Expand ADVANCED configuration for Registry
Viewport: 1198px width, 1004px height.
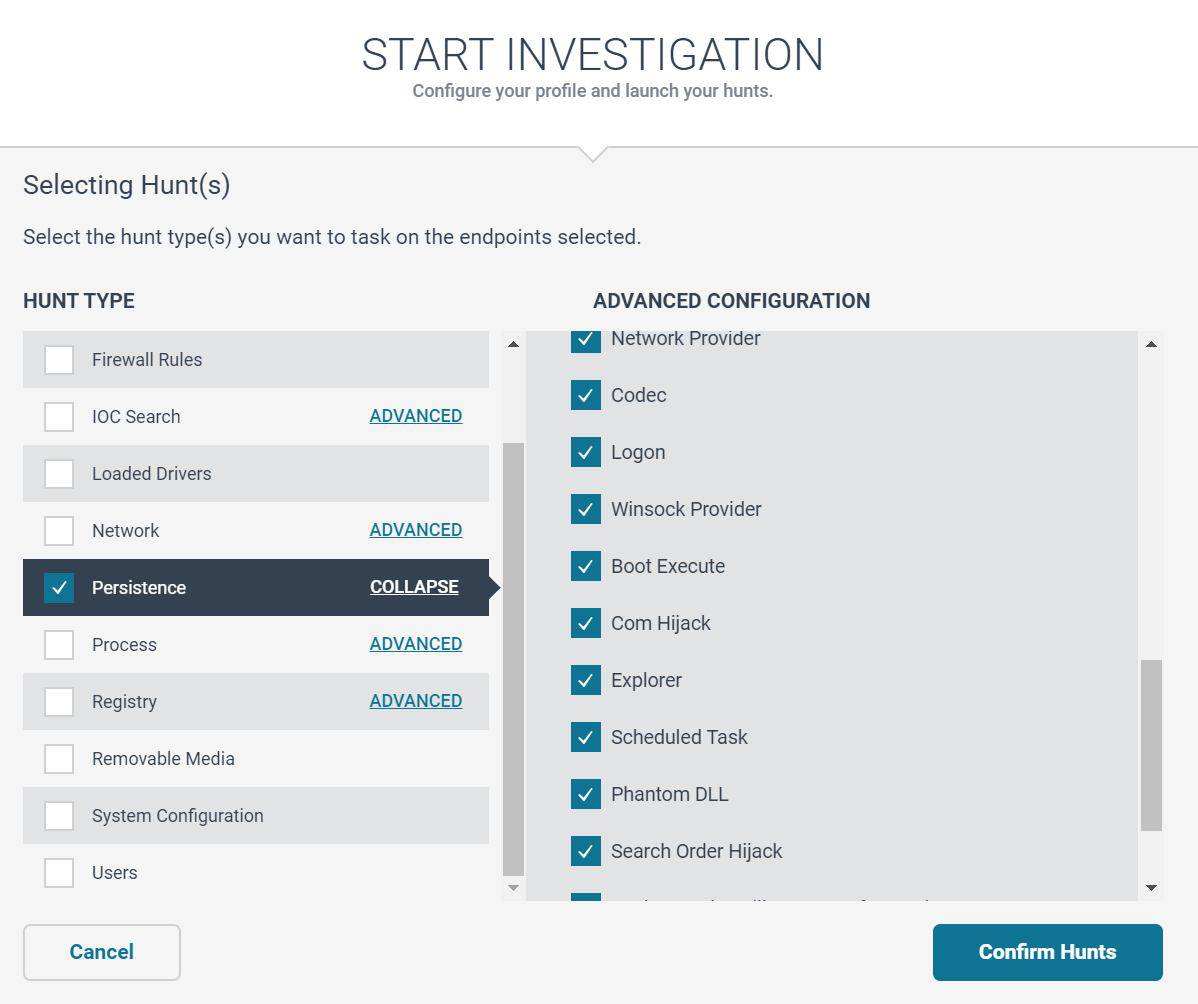(x=416, y=701)
